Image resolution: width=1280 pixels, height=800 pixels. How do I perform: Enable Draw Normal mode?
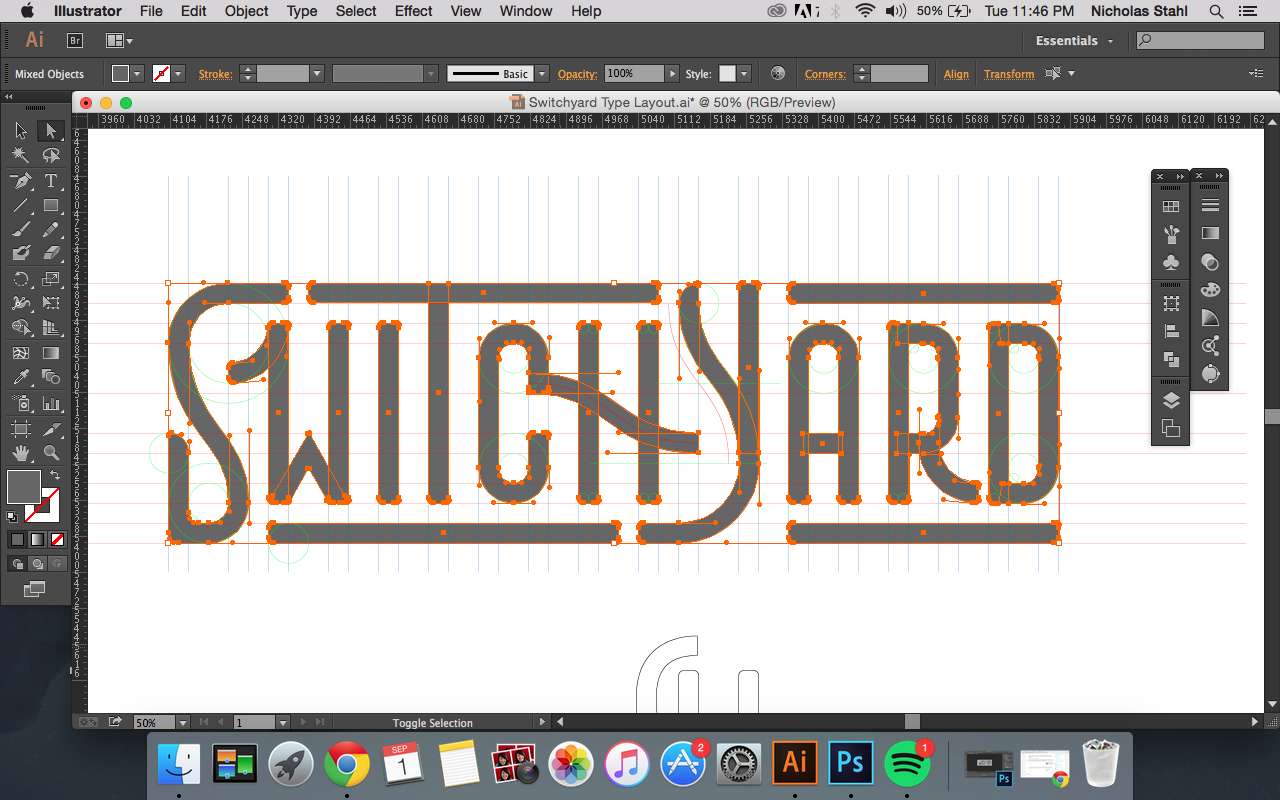click(x=17, y=564)
